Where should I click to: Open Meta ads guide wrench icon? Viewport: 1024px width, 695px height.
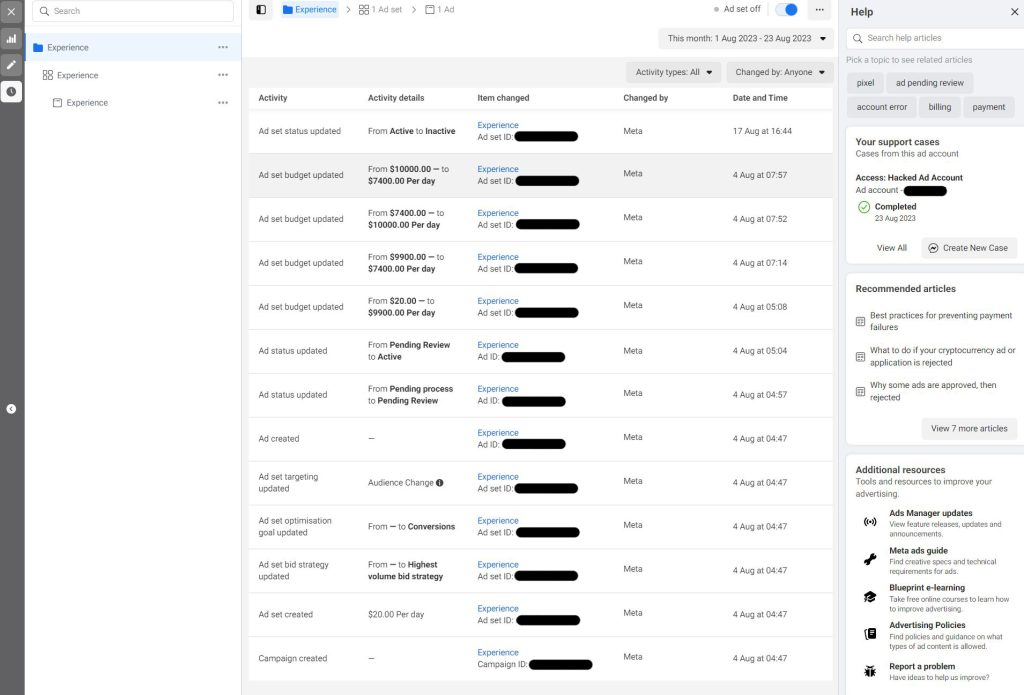pos(870,559)
